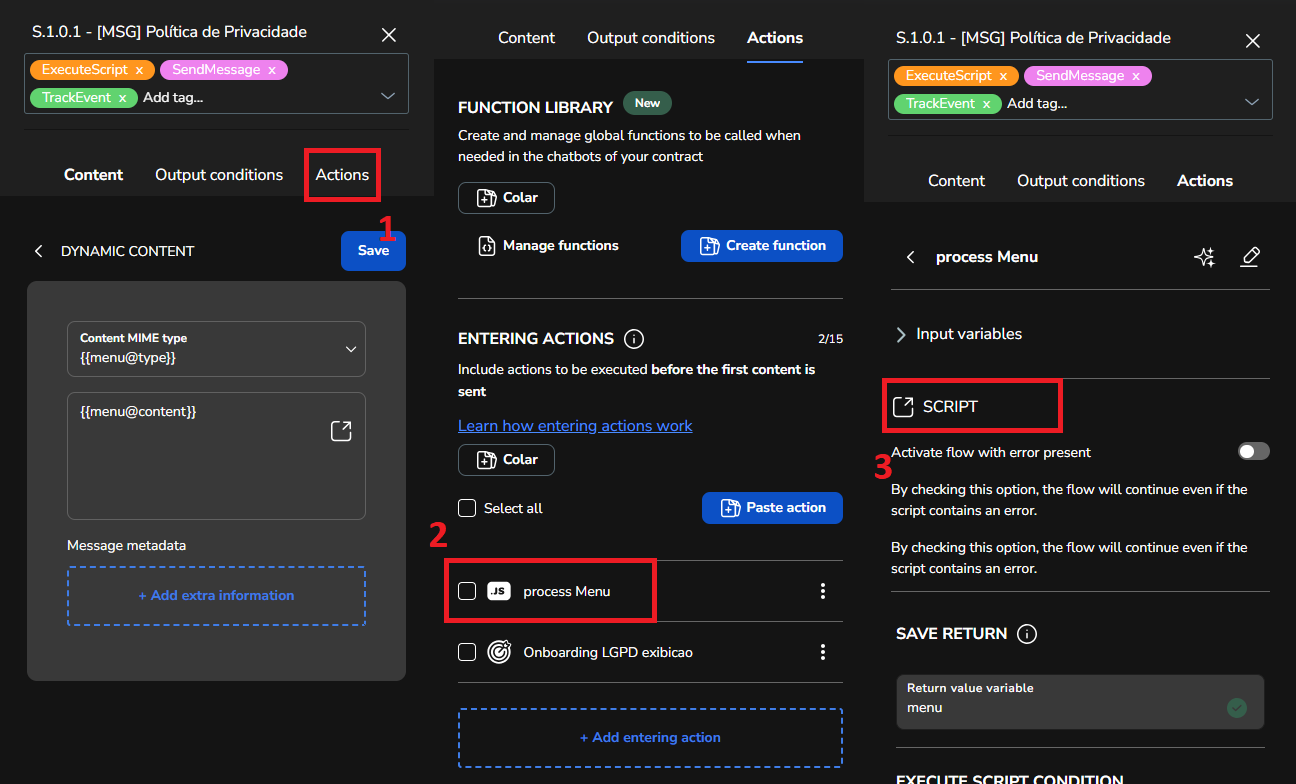1296x784 pixels.
Task: Click the Paste action button
Action: coord(772,508)
